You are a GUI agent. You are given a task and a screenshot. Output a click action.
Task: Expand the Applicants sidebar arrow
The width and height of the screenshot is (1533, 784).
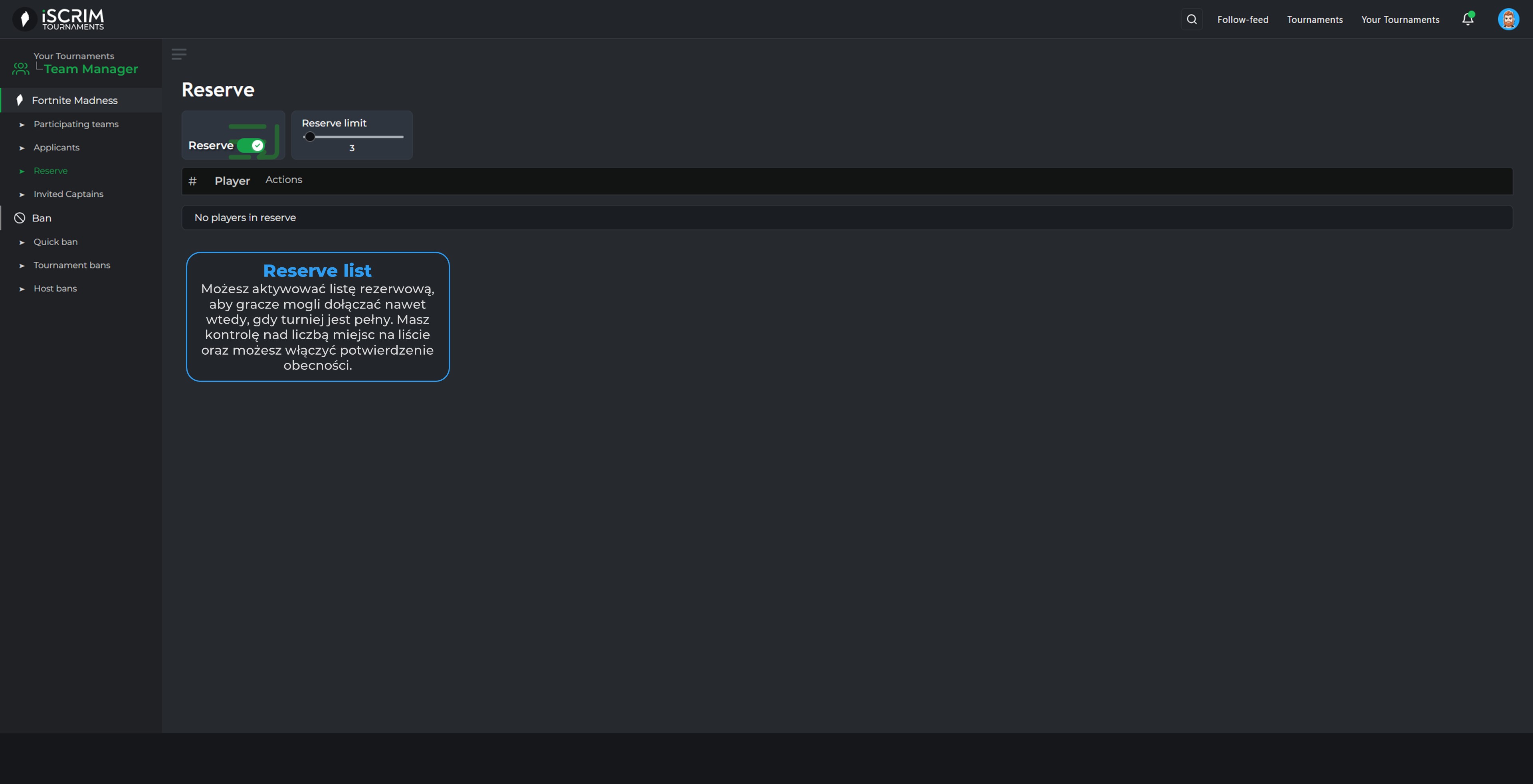pos(22,148)
